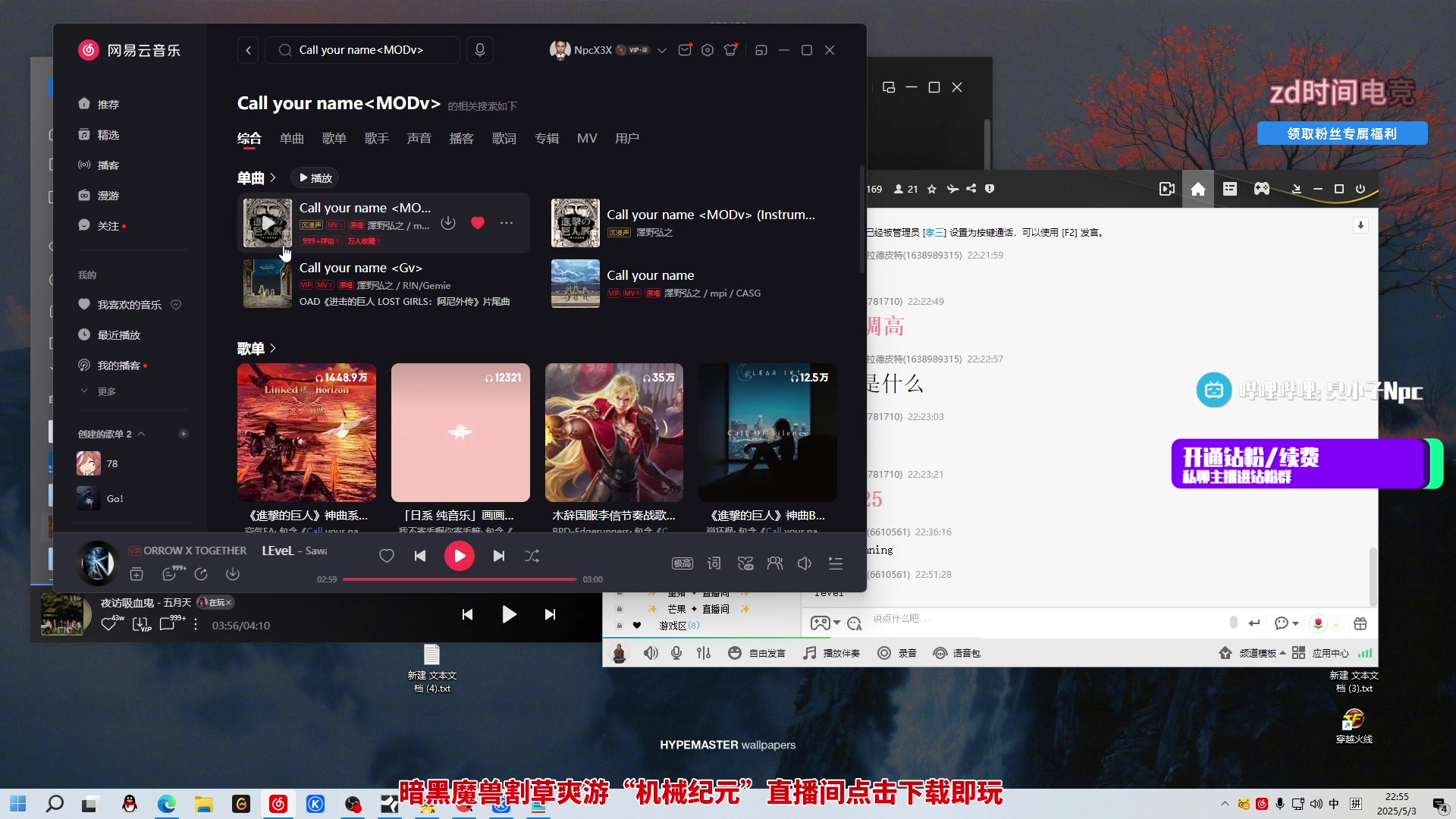Open the 日系 纯音乐 playlist cover

[460, 432]
